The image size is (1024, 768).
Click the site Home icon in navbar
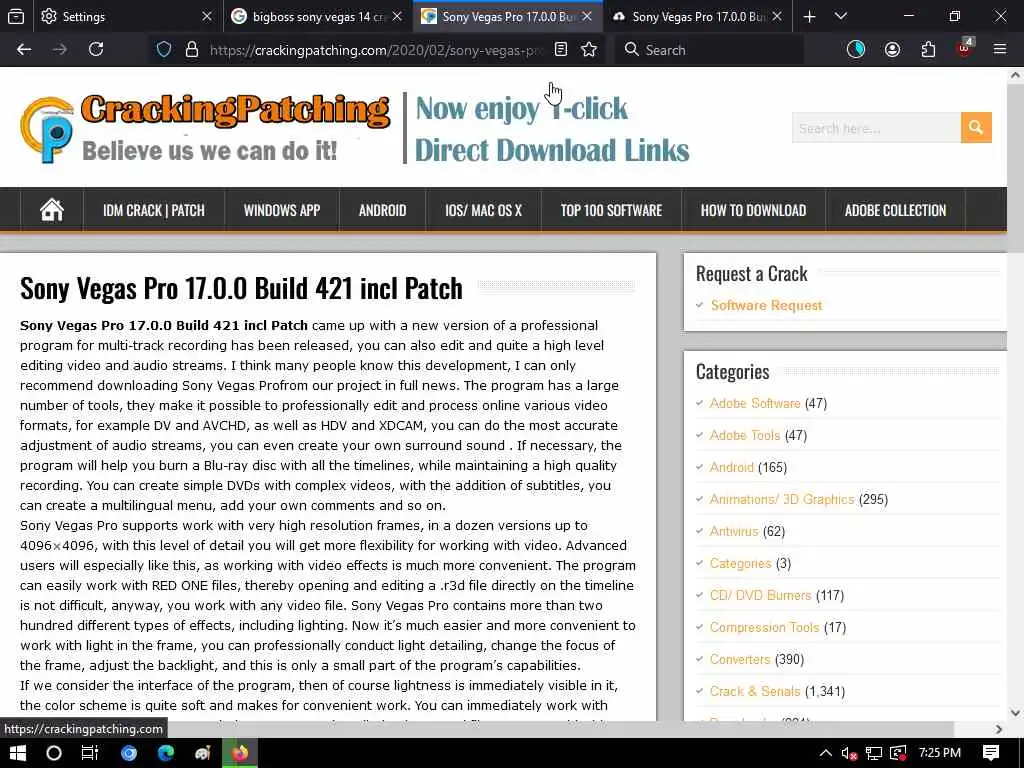[x=52, y=210]
